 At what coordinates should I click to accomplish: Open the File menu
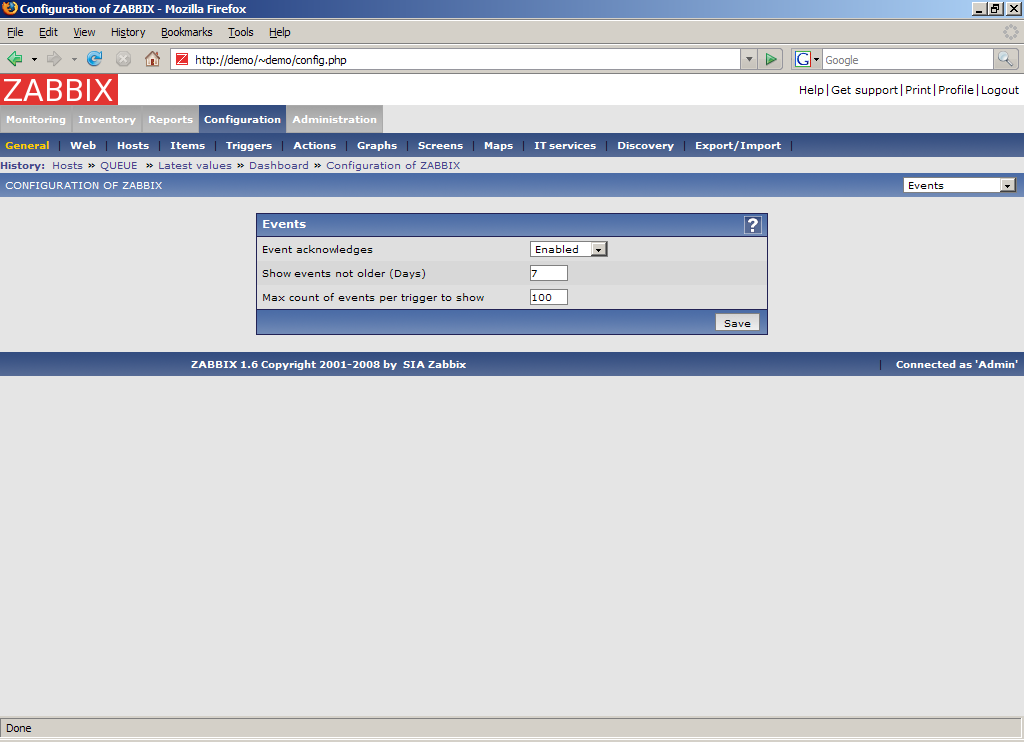coord(15,32)
